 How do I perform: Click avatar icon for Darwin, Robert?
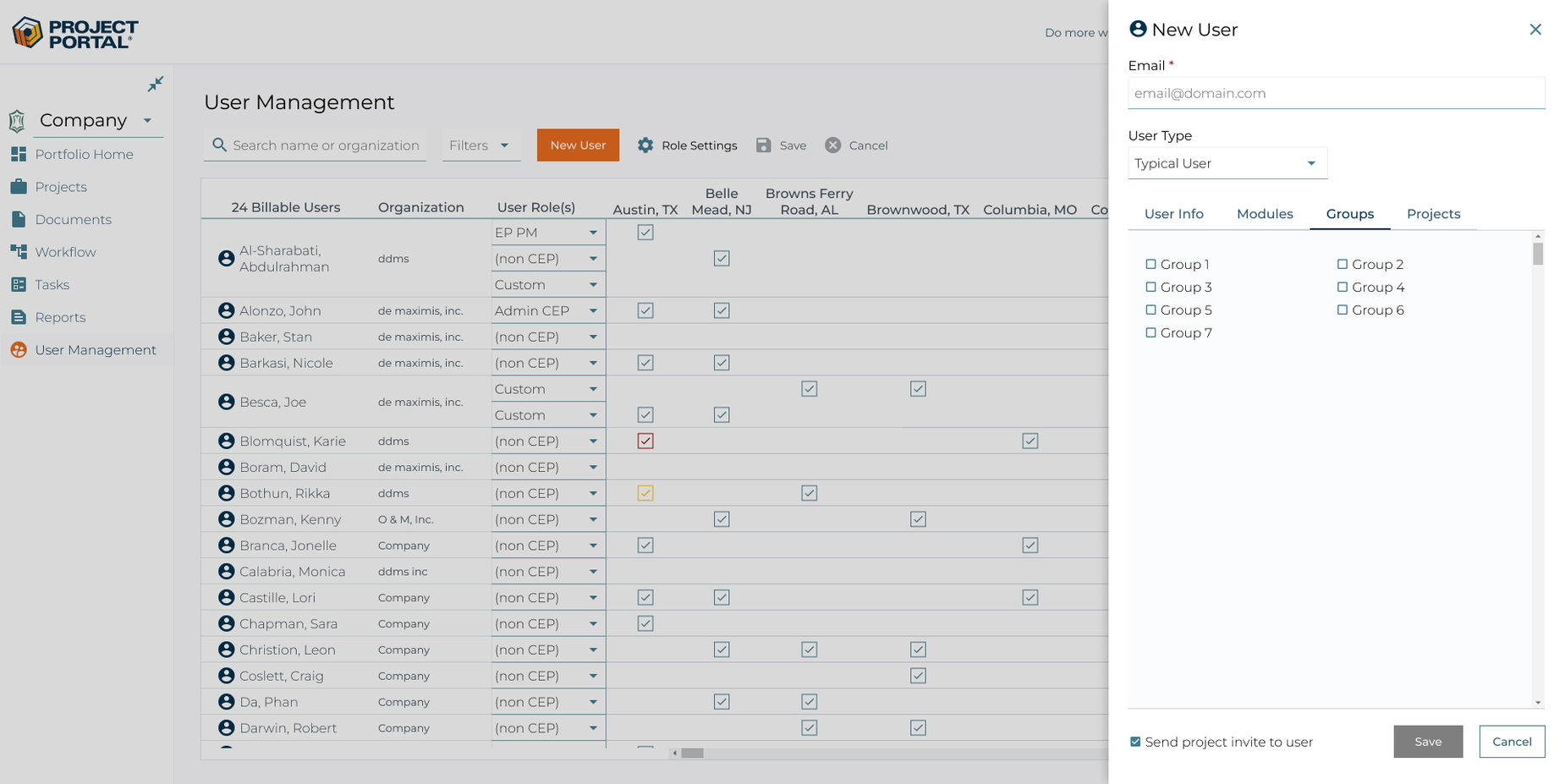pyautogui.click(x=226, y=727)
